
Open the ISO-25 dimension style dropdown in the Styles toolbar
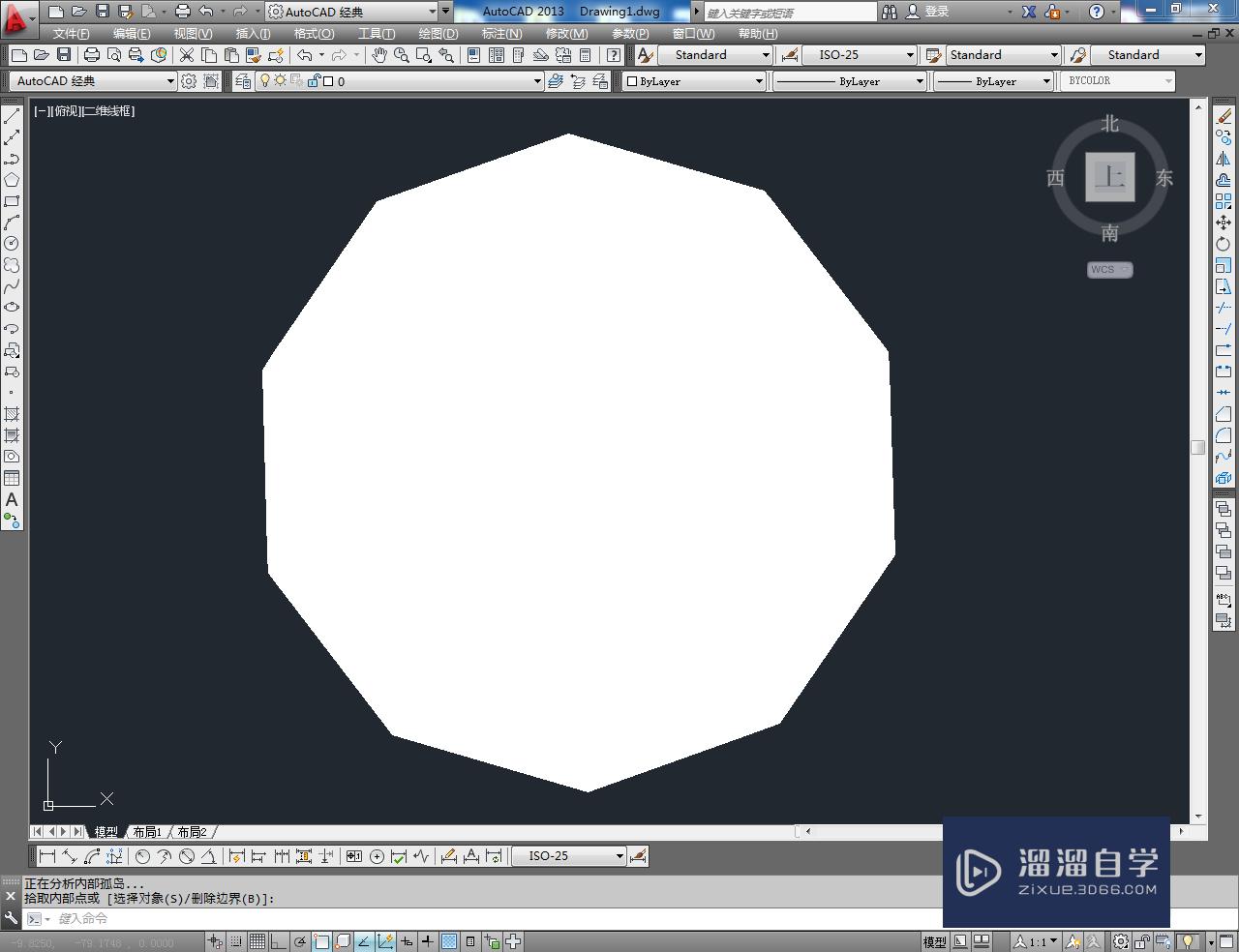859,55
